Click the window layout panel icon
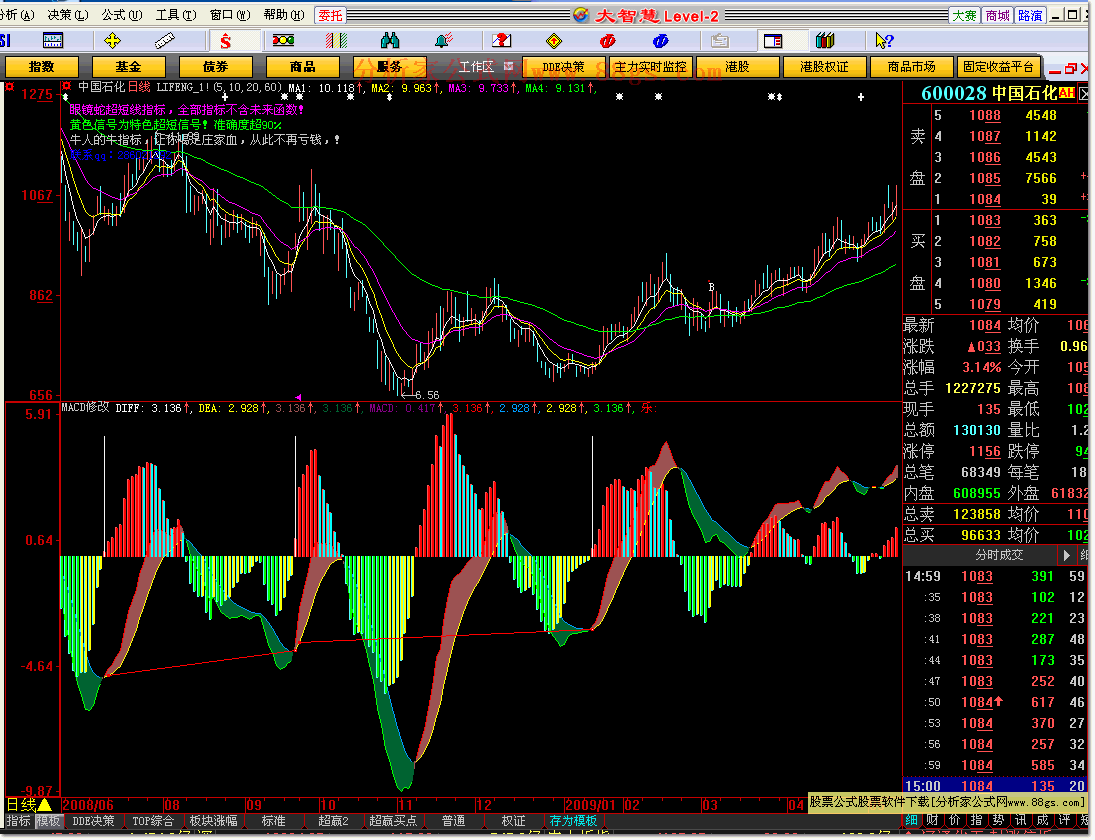The height and width of the screenshot is (840, 1095). [x=773, y=40]
